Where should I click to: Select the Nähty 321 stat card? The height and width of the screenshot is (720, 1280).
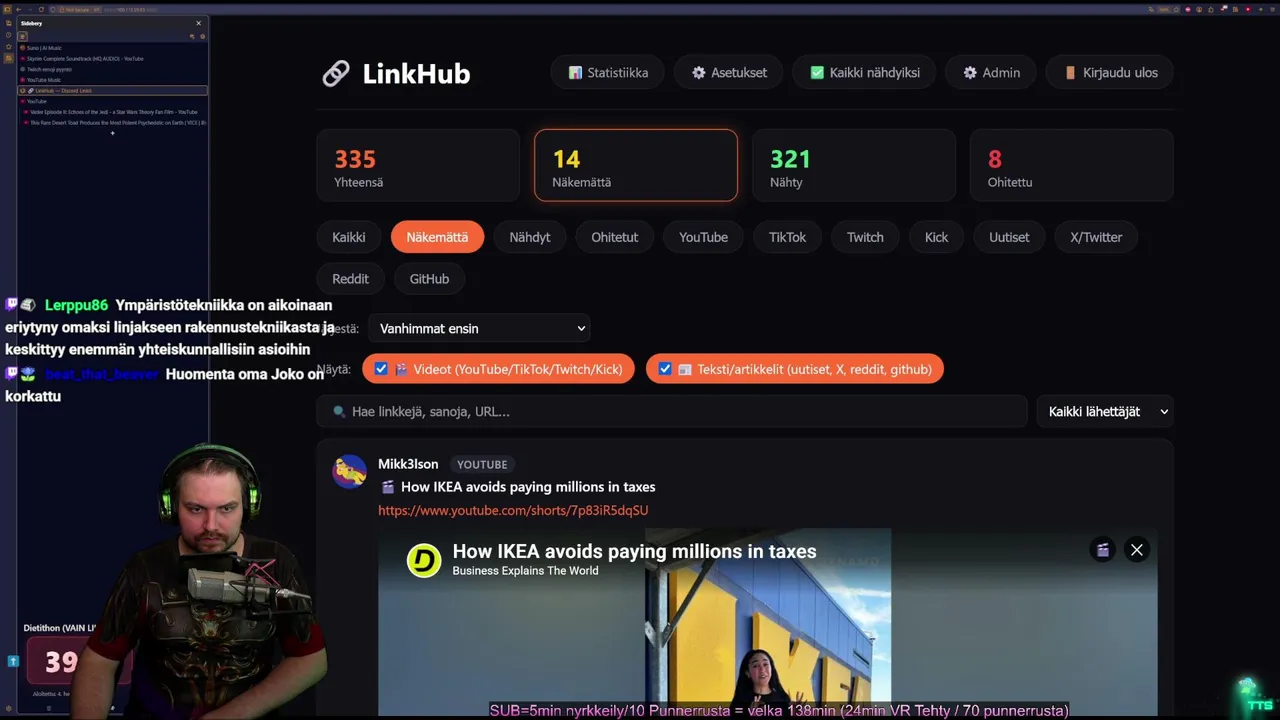[853, 165]
